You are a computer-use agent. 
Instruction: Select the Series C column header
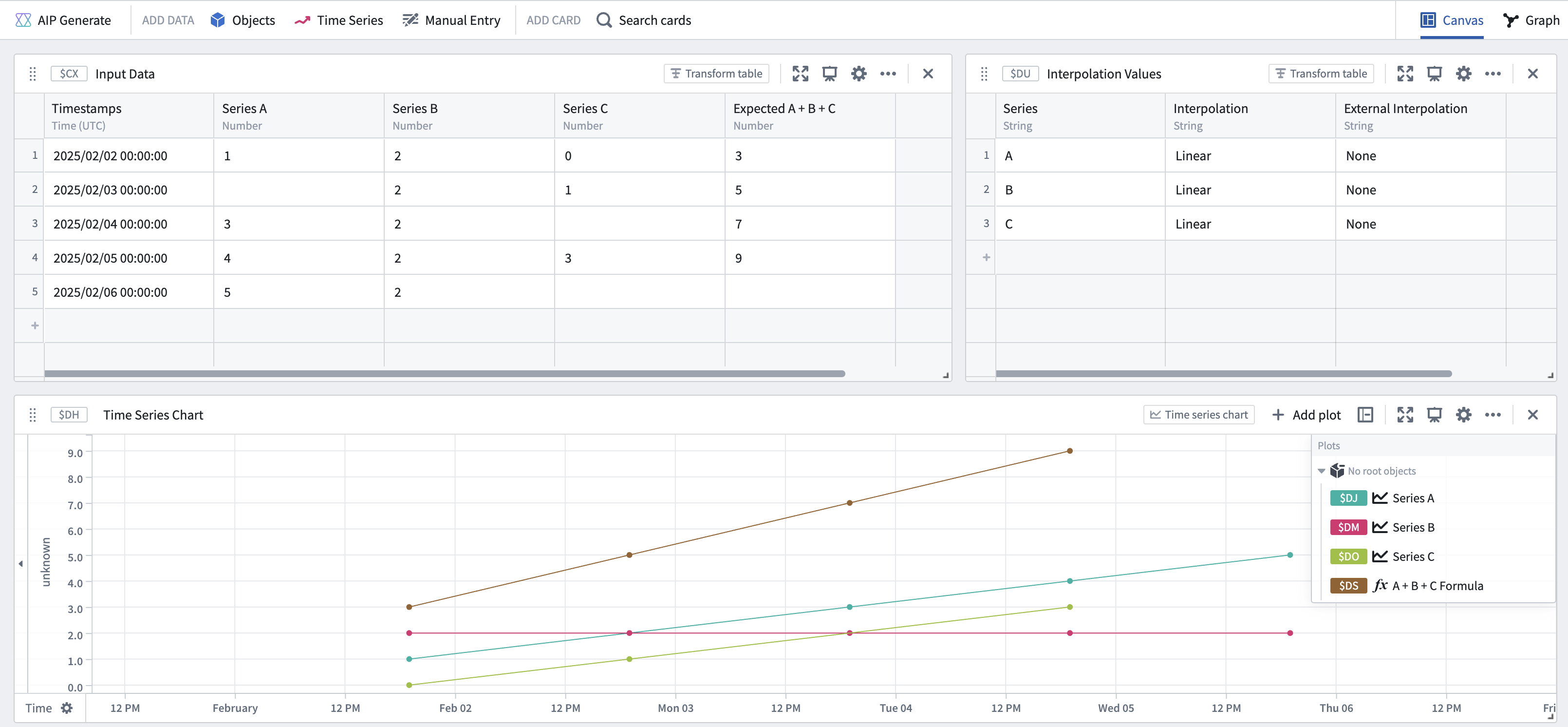pos(640,115)
